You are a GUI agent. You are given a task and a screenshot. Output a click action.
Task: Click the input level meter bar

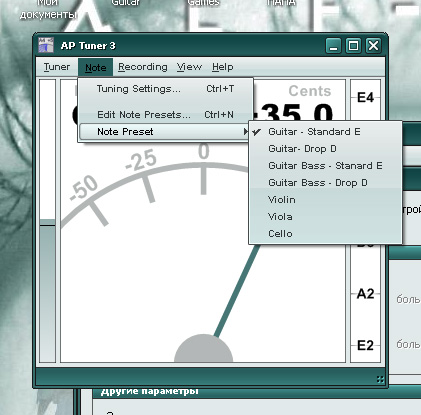pyautogui.click(x=47, y=221)
